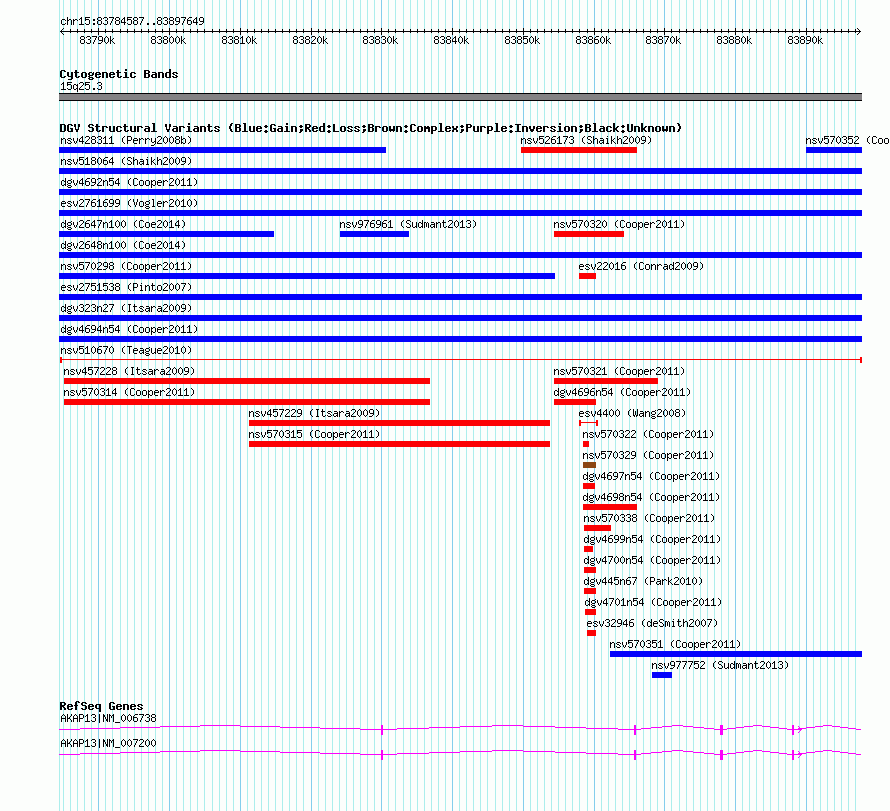Select nsv570351 (Cooper2011) label

(x=675, y=644)
